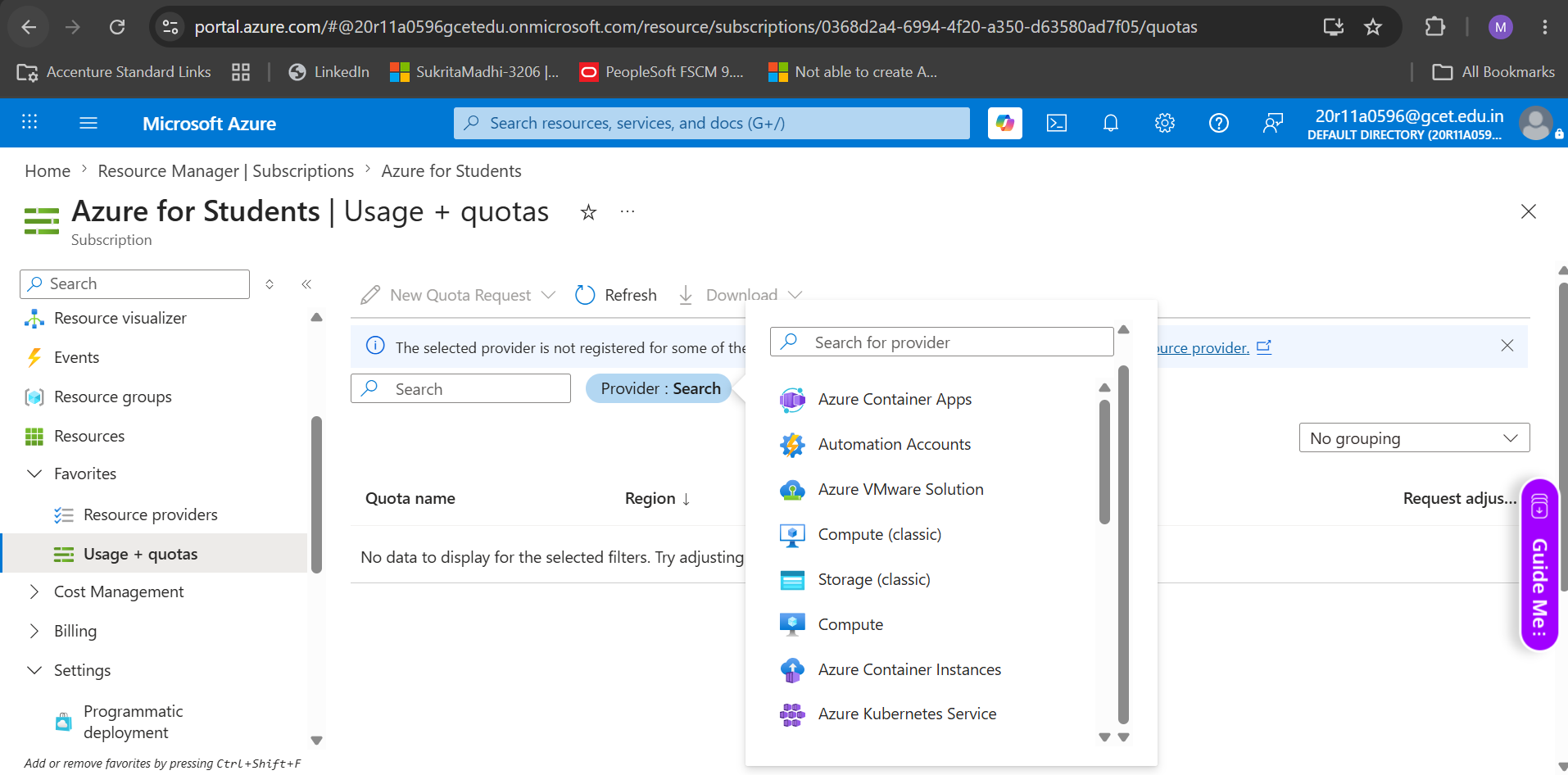Focus the quota Search field
This screenshot has width=1568, height=775.
tap(460, 388)
